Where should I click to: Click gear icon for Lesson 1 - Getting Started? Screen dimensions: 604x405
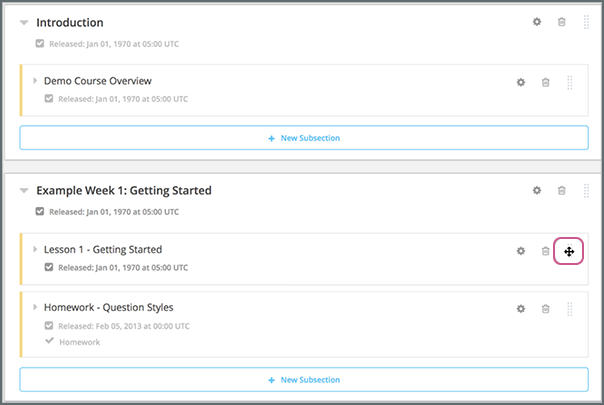point(520,251)
